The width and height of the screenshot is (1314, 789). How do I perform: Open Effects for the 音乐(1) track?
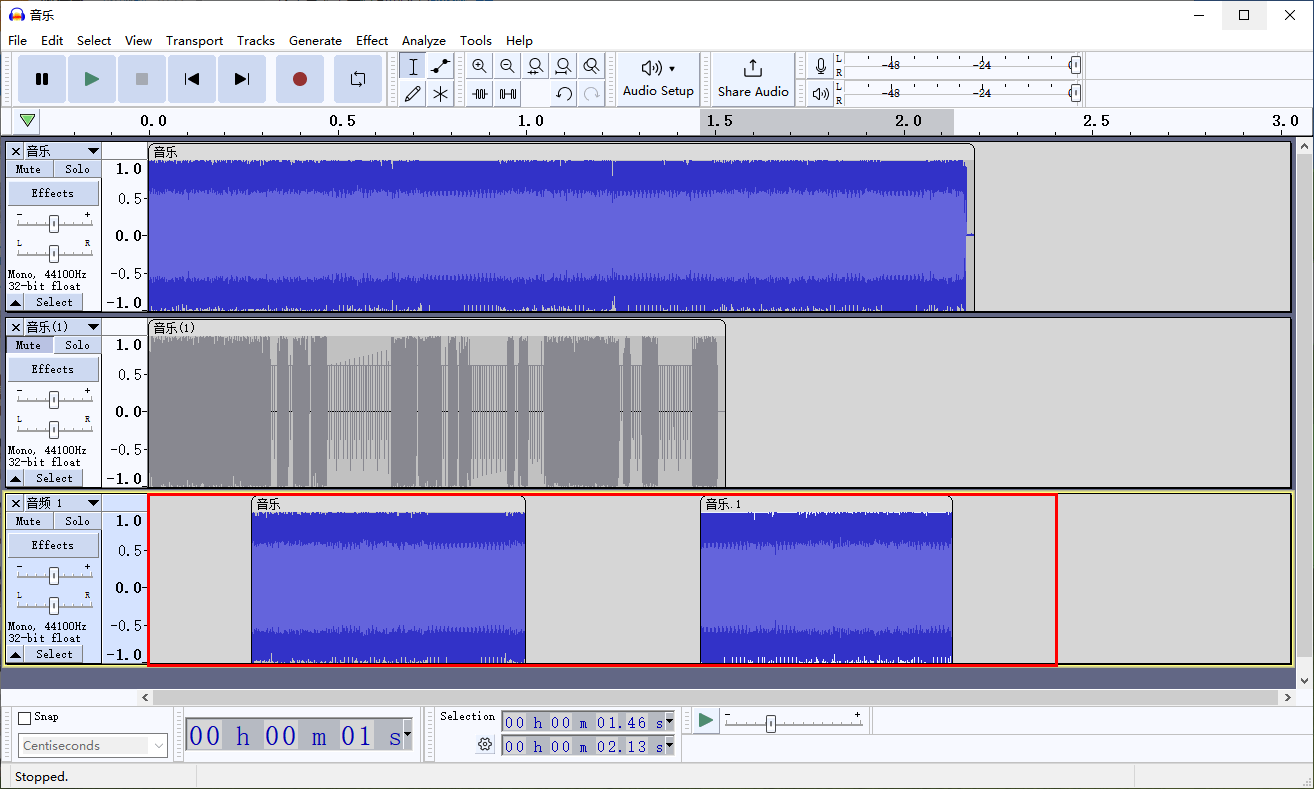(53, 369)
